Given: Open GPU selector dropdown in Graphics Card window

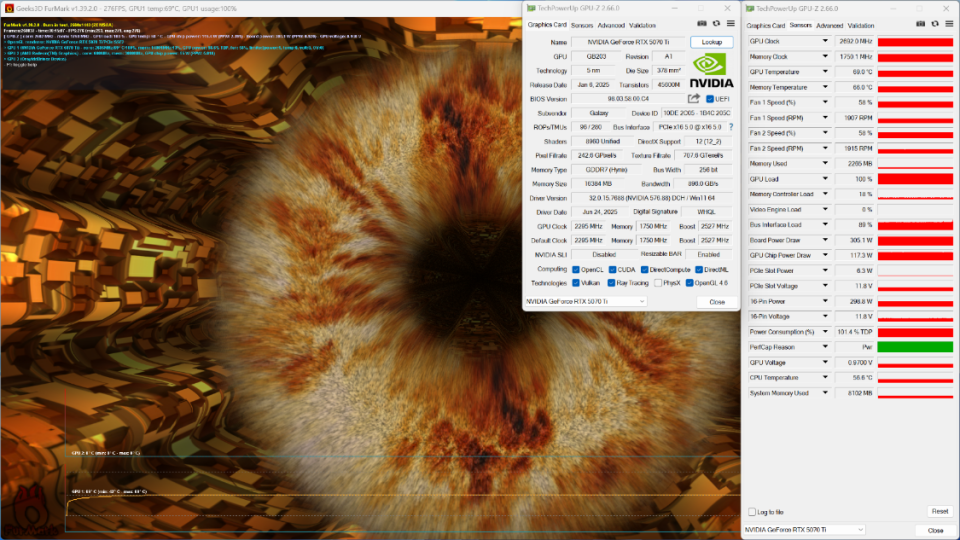Looking at the screenshot, I should (586, 301).
